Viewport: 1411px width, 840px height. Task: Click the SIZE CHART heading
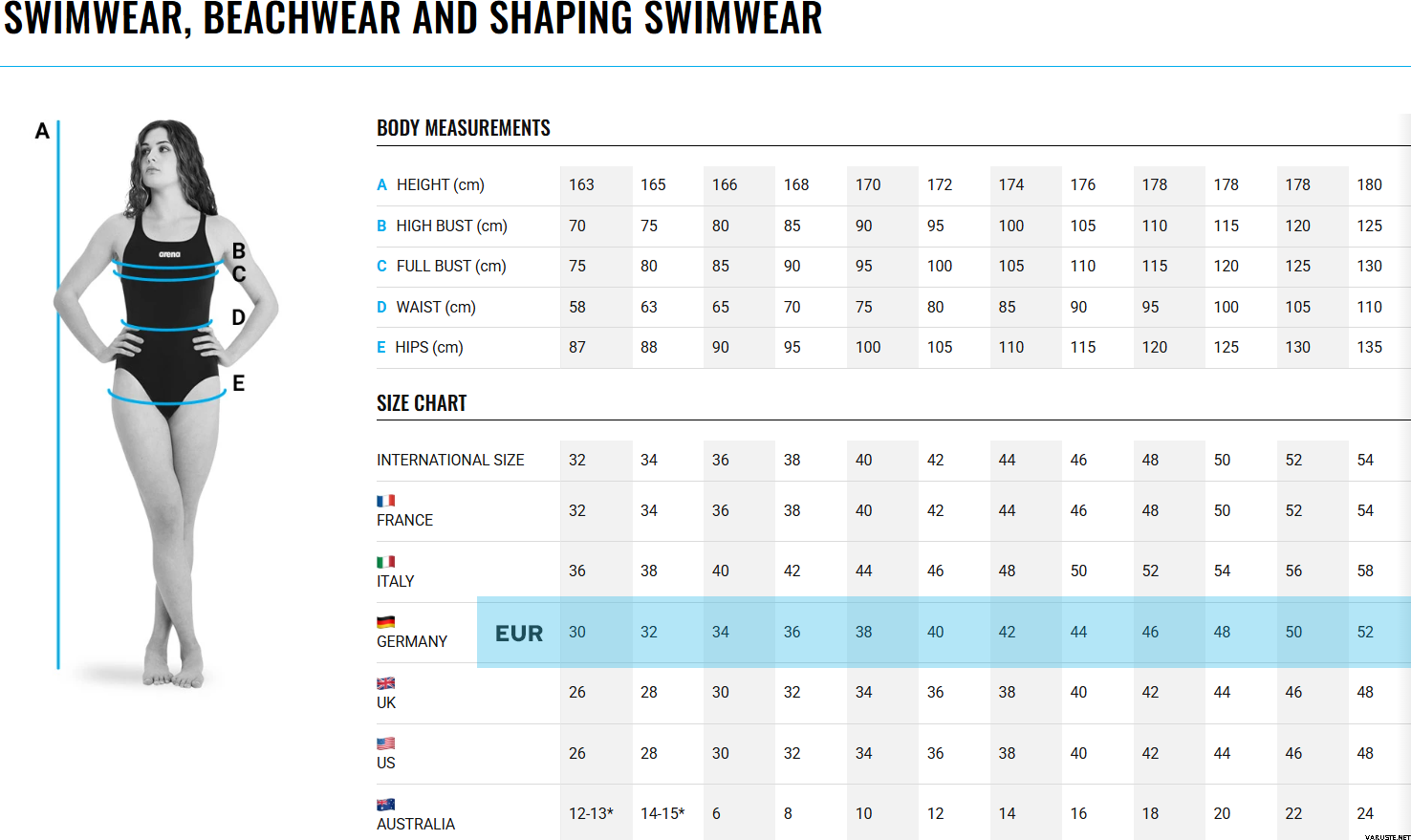coord(422,403)
